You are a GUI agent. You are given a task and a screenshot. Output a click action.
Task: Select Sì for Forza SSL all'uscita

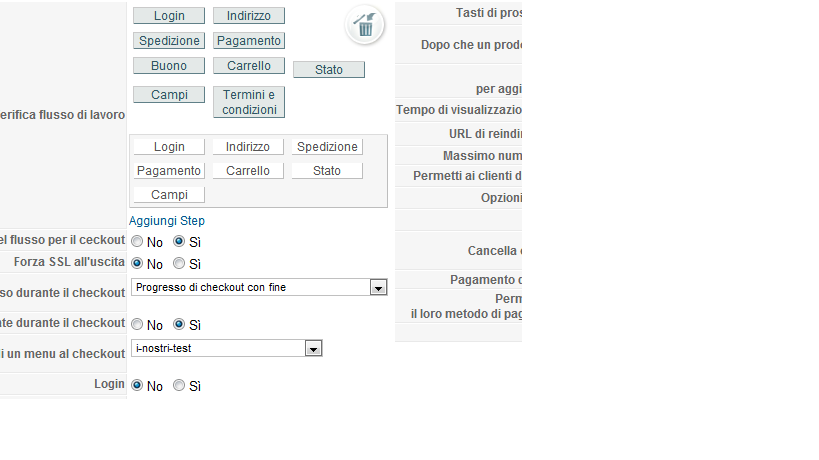coord(179,263)
